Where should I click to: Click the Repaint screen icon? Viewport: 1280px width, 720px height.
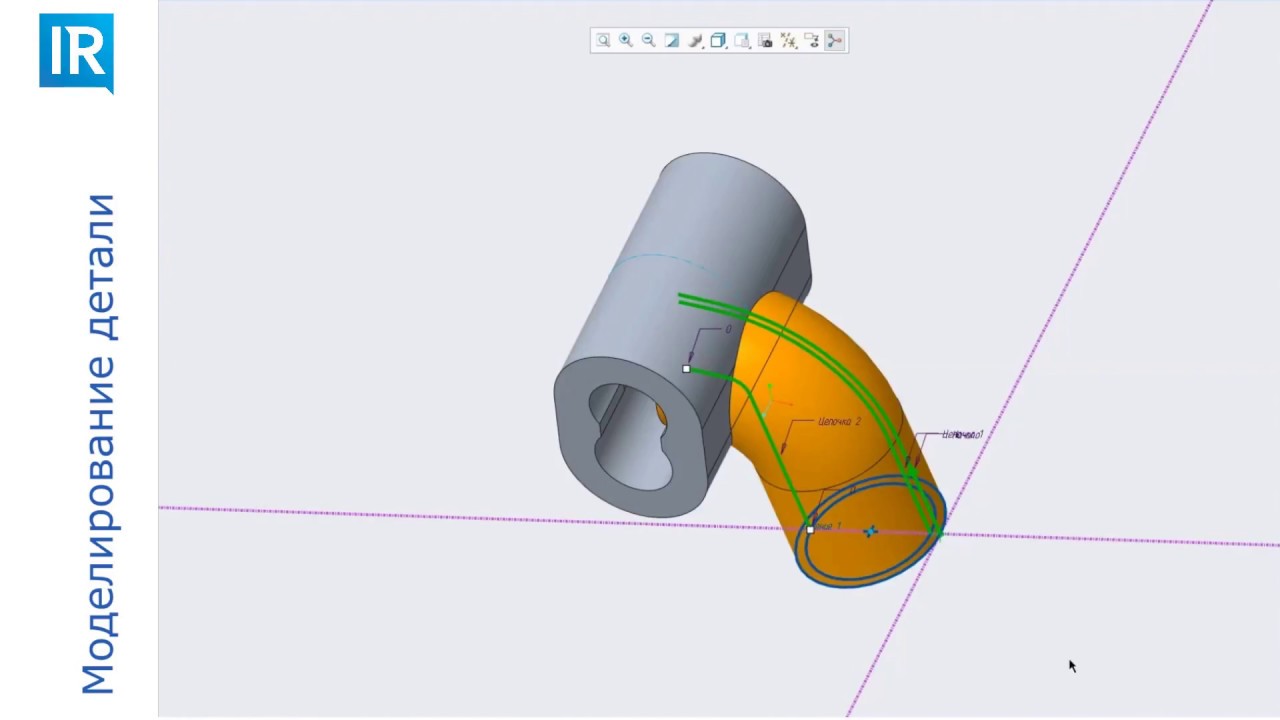pyautogui.click(x=672, y=41)
